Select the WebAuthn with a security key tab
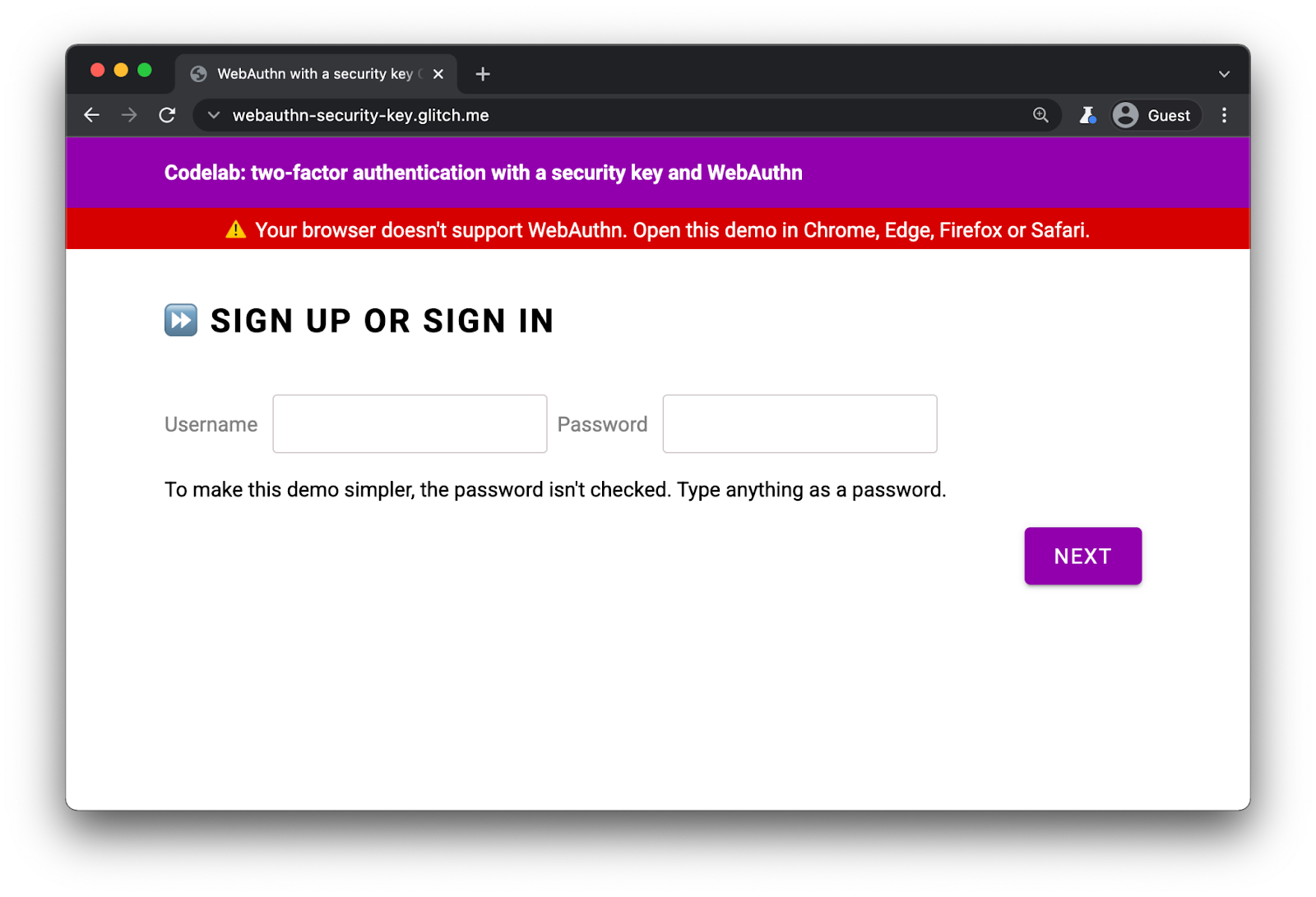The height and width of the screenshot is (897, 1316). point(313,74)
